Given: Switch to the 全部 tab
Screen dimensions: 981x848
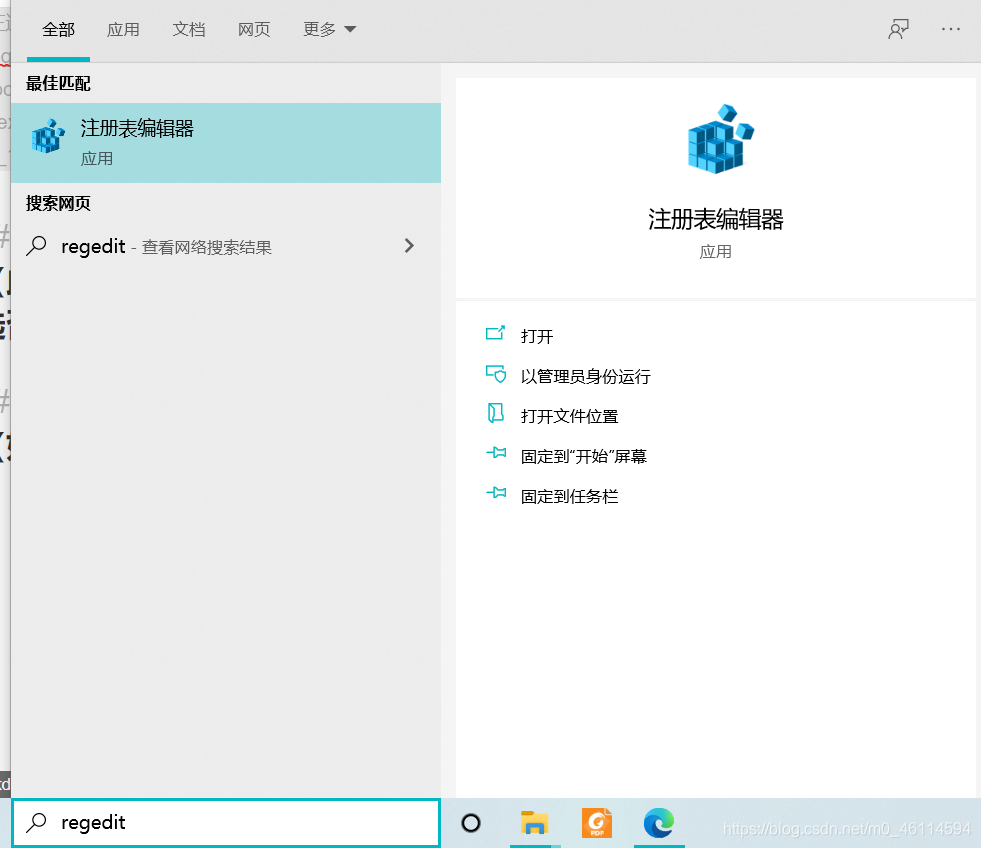Looking at the screenshot, I should pyautogui.click(x=58, y=29).
